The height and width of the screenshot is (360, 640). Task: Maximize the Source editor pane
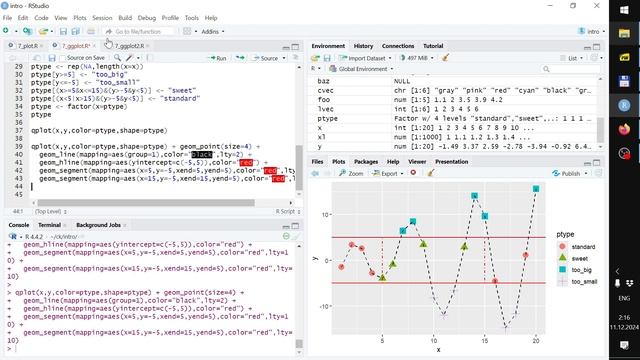295,47
